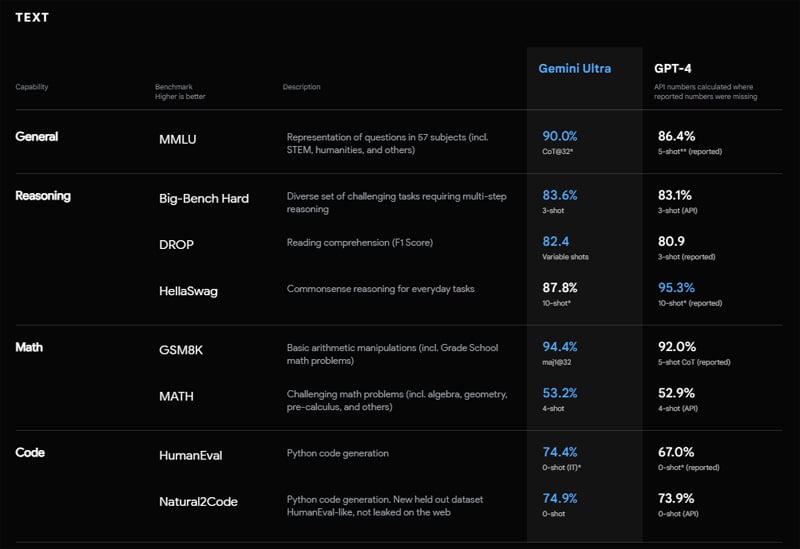Viewport: 800px width, 549px height.
Task: Click GPT-4 67.0% HumanEval score
Action: coord(676,452)
